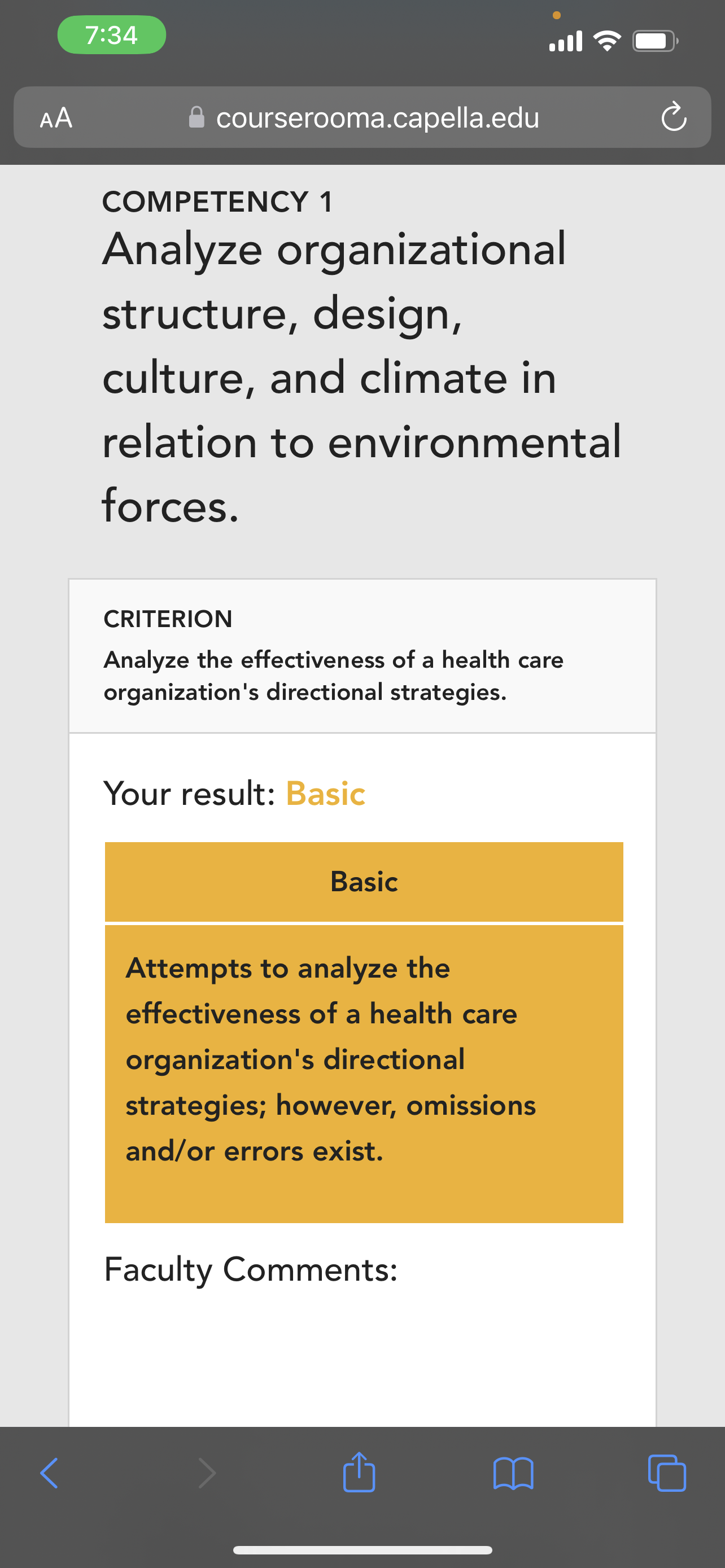Screen dimensions: 725x1568
Task: Open the AA reader text menu
Action: 56,117
